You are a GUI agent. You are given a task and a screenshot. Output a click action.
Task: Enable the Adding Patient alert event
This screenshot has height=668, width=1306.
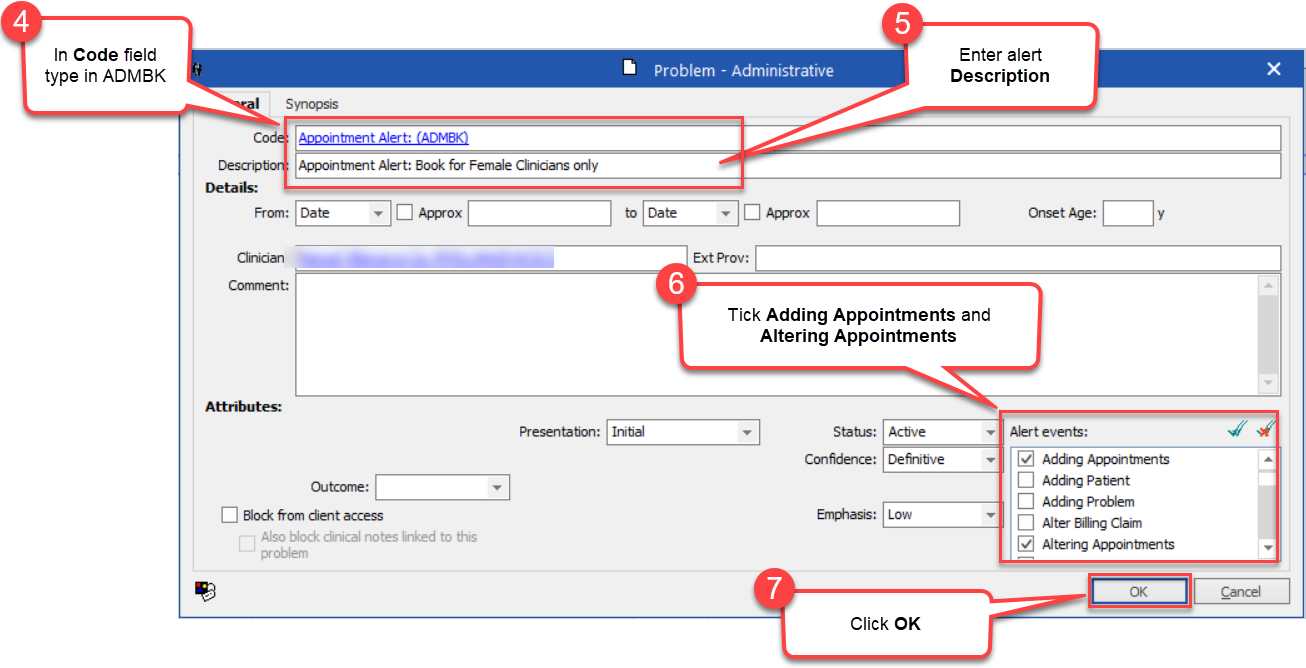(1024, 480)
